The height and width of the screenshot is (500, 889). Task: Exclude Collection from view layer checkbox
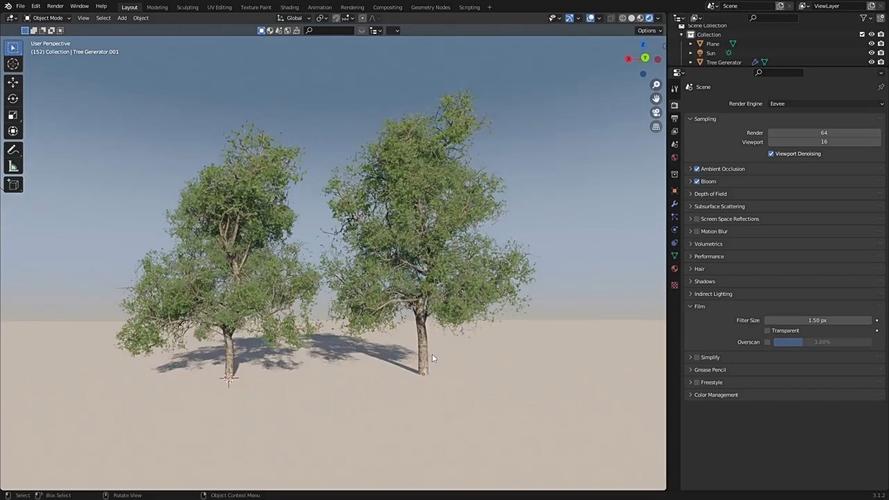862,35
